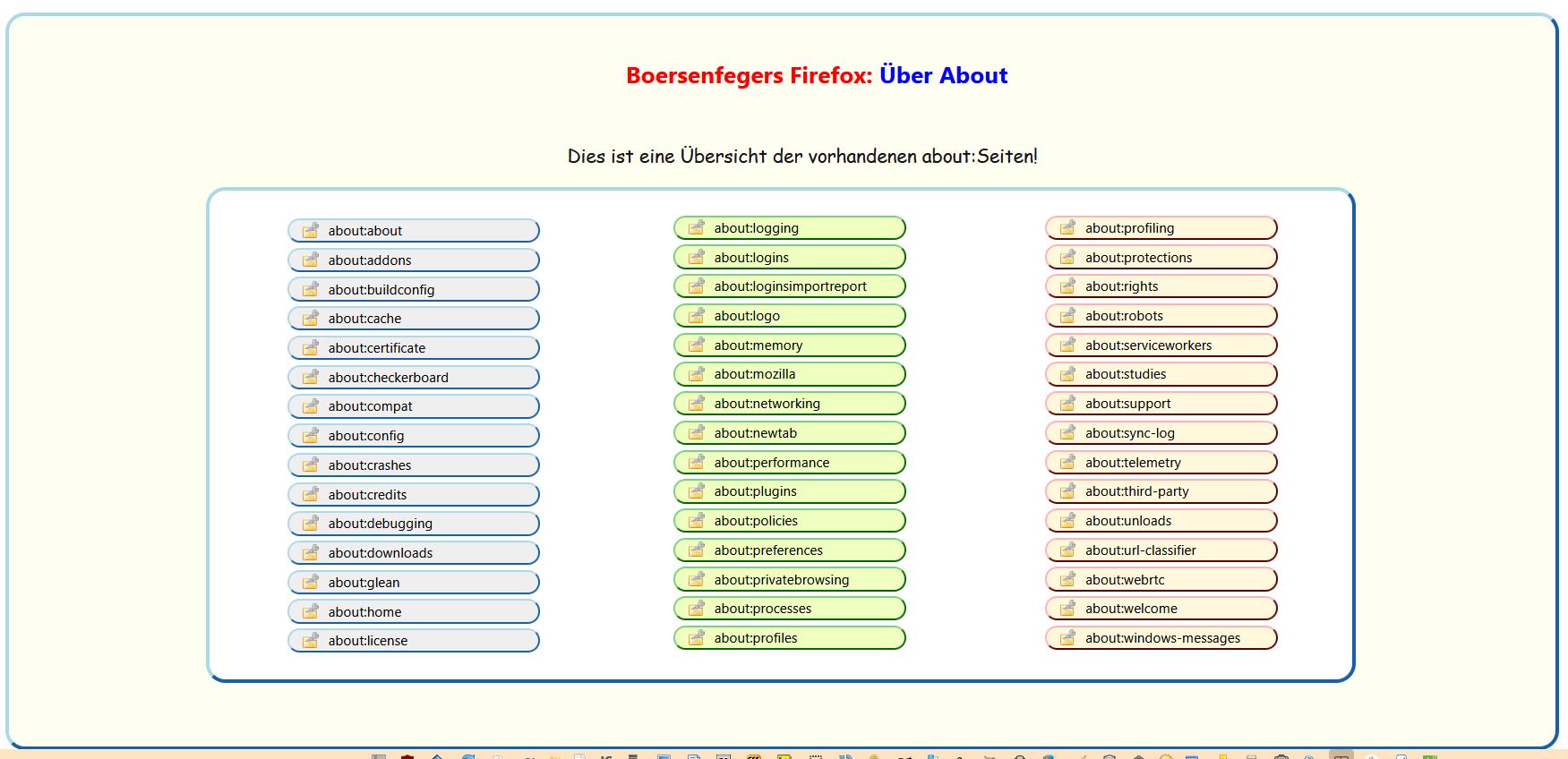The width and height of the screenshot is (1568, 759).
Task: Open the about:debugging page
Action: [x=414, y=524]
